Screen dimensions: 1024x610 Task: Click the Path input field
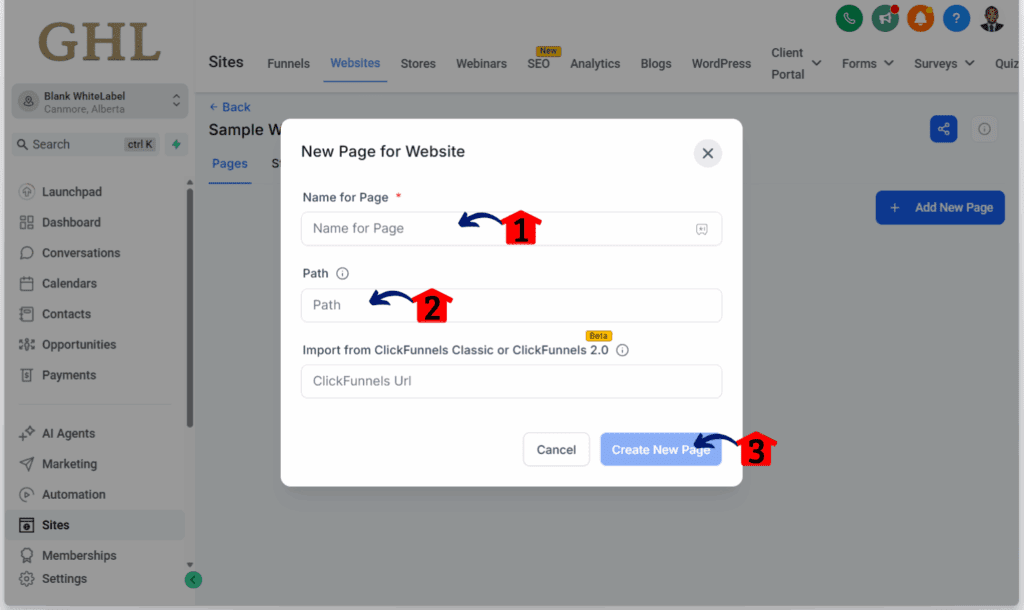(x=511, y=305)
